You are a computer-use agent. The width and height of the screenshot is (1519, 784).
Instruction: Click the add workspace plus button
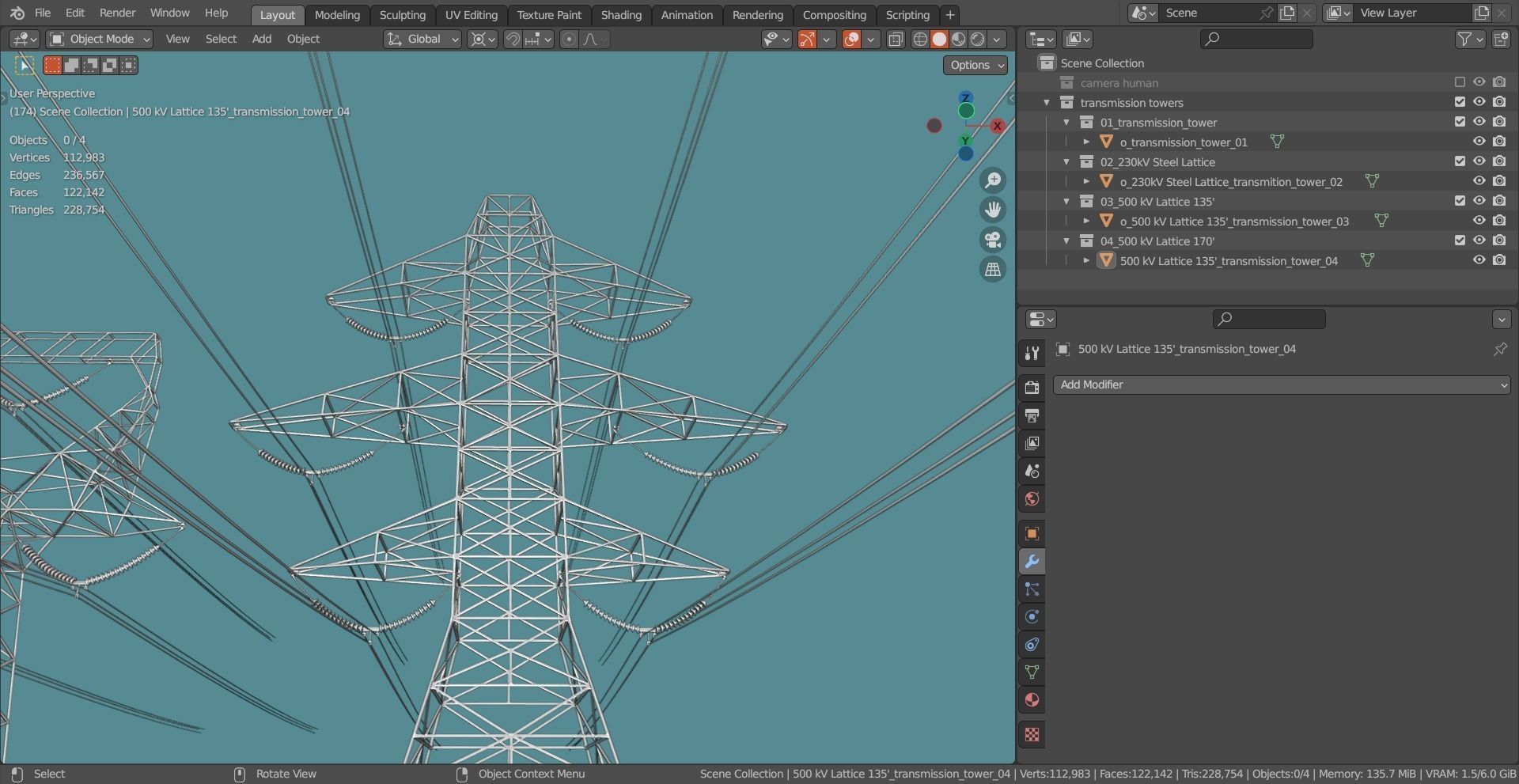pos(950,15)
